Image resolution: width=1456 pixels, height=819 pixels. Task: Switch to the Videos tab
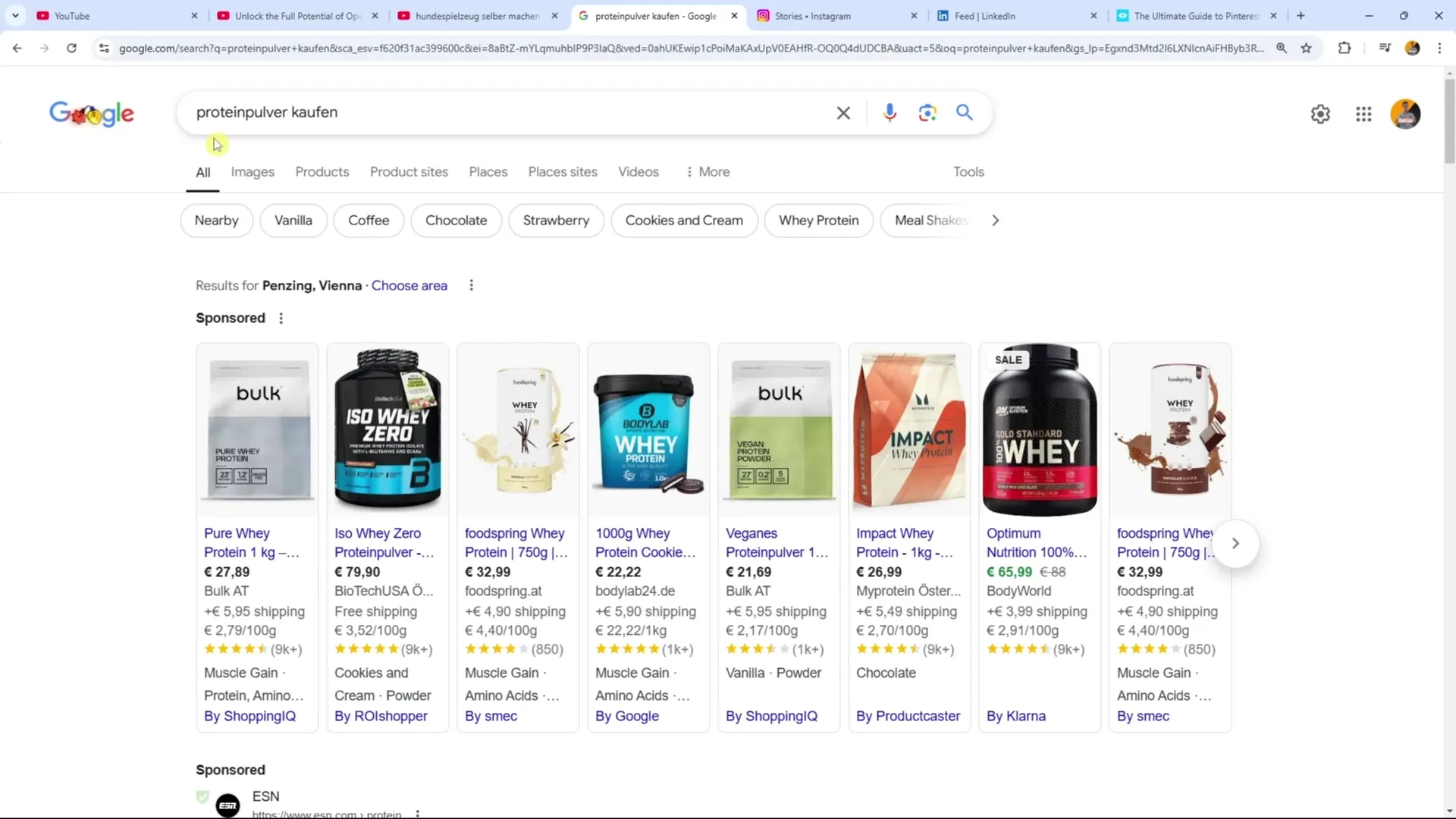coord(639,172)
